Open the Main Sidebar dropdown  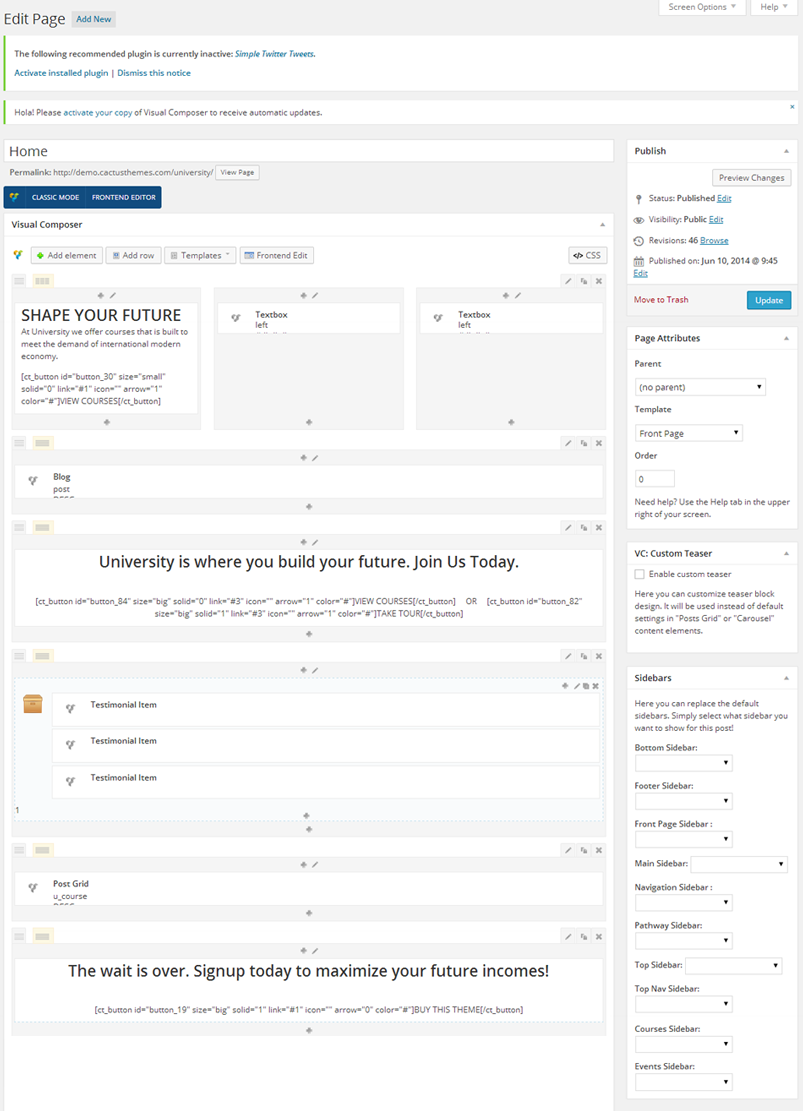738,864
